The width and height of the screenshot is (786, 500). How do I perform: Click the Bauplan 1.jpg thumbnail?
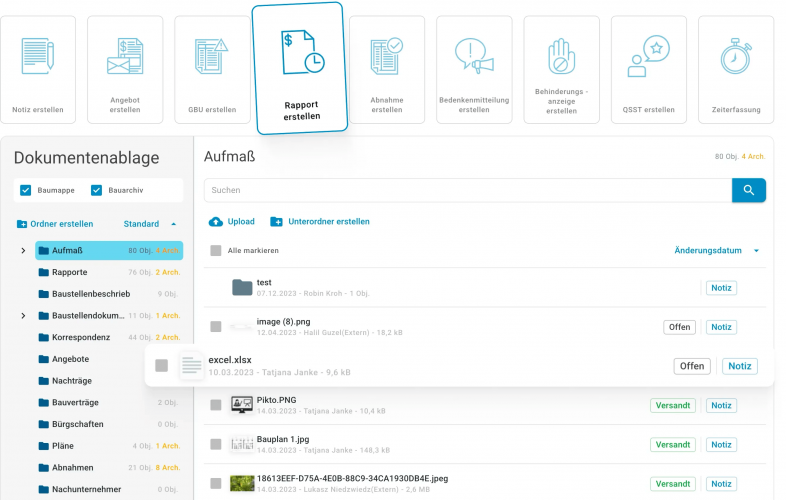tap(242, 444)
